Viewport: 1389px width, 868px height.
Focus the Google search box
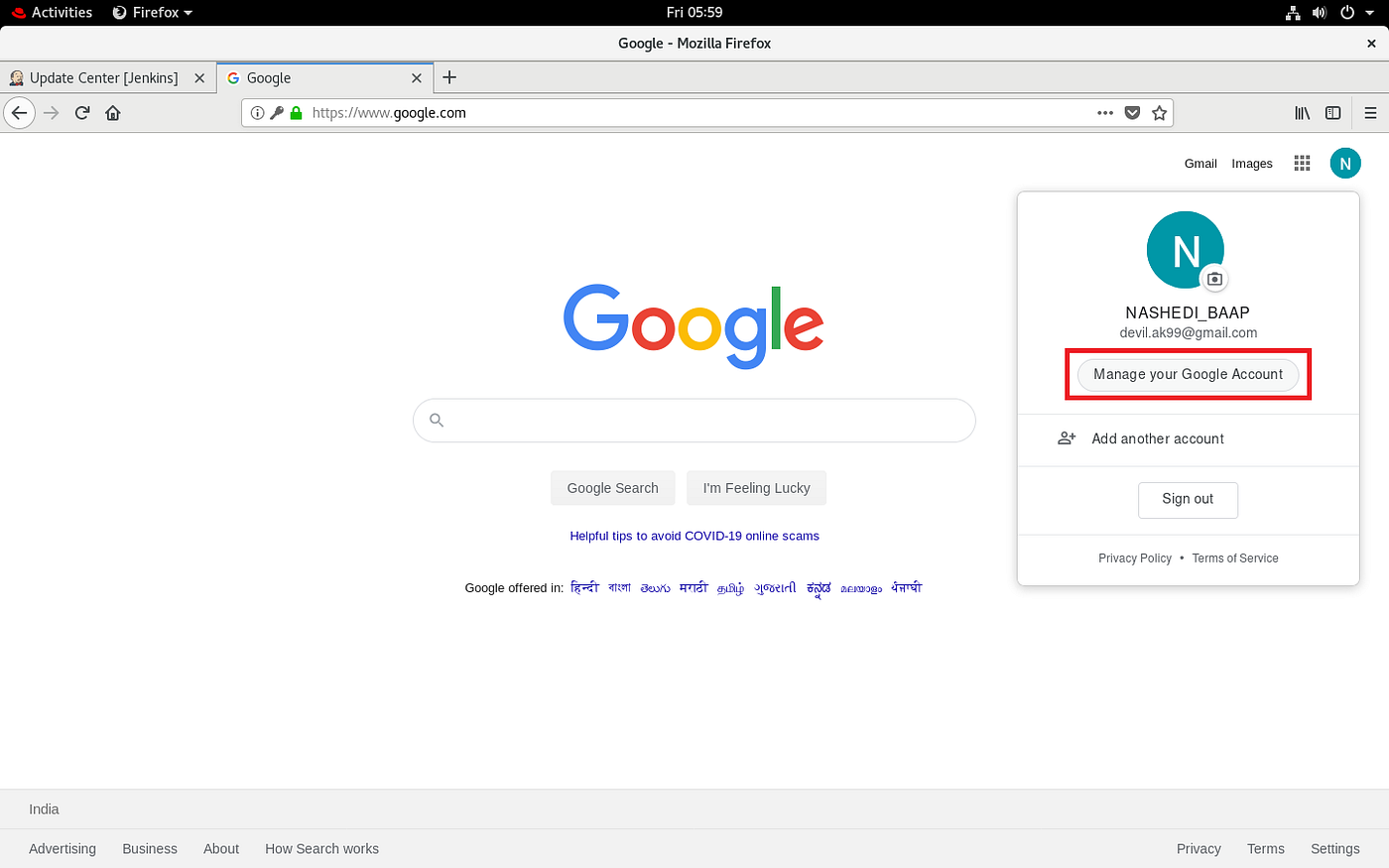click(x=694, y=421)
